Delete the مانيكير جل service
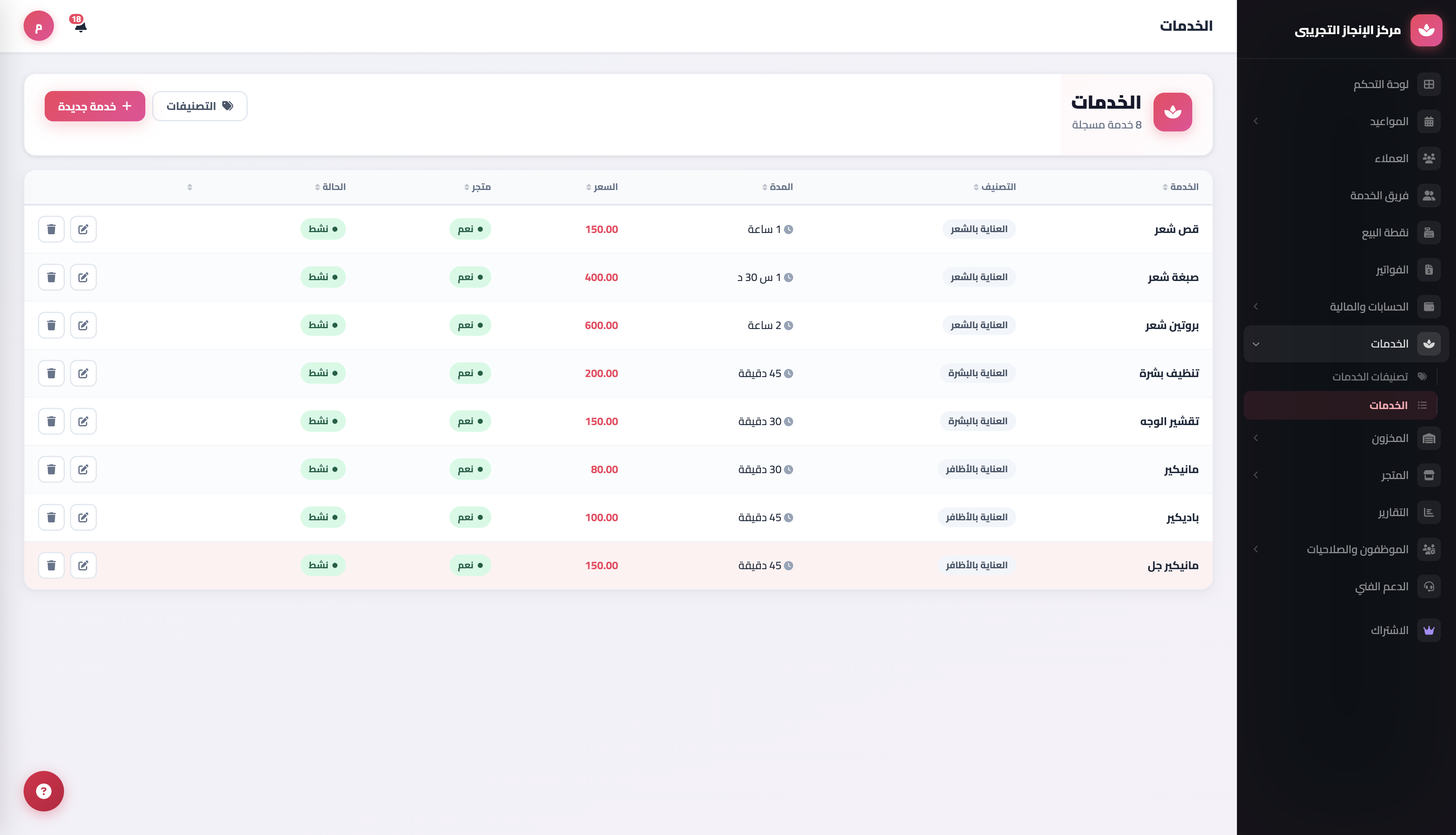 (x=51, y=565)
